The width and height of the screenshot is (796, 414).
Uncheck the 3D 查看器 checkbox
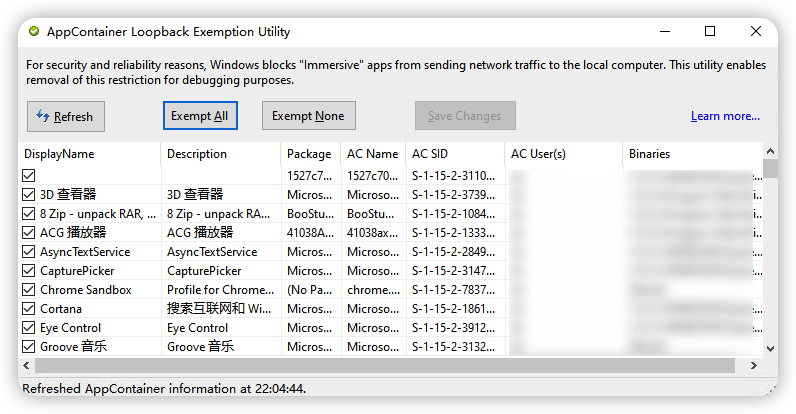tap(28, 194)
